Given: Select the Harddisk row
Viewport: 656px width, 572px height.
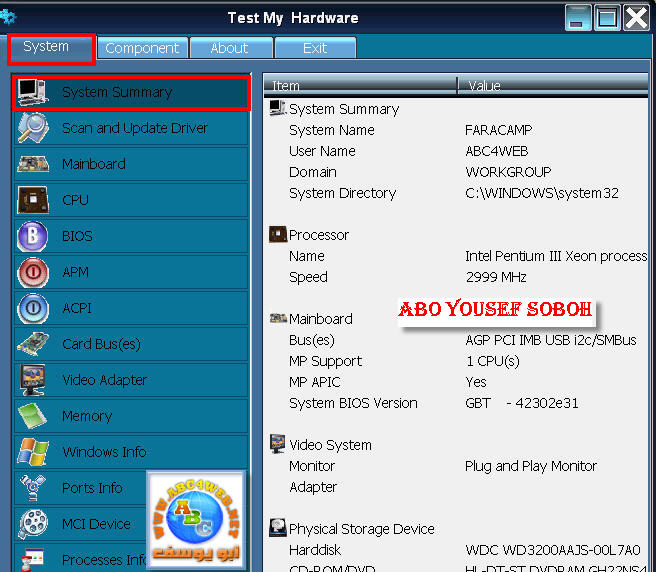Looking at the screenshot, I should click(456, 550).
